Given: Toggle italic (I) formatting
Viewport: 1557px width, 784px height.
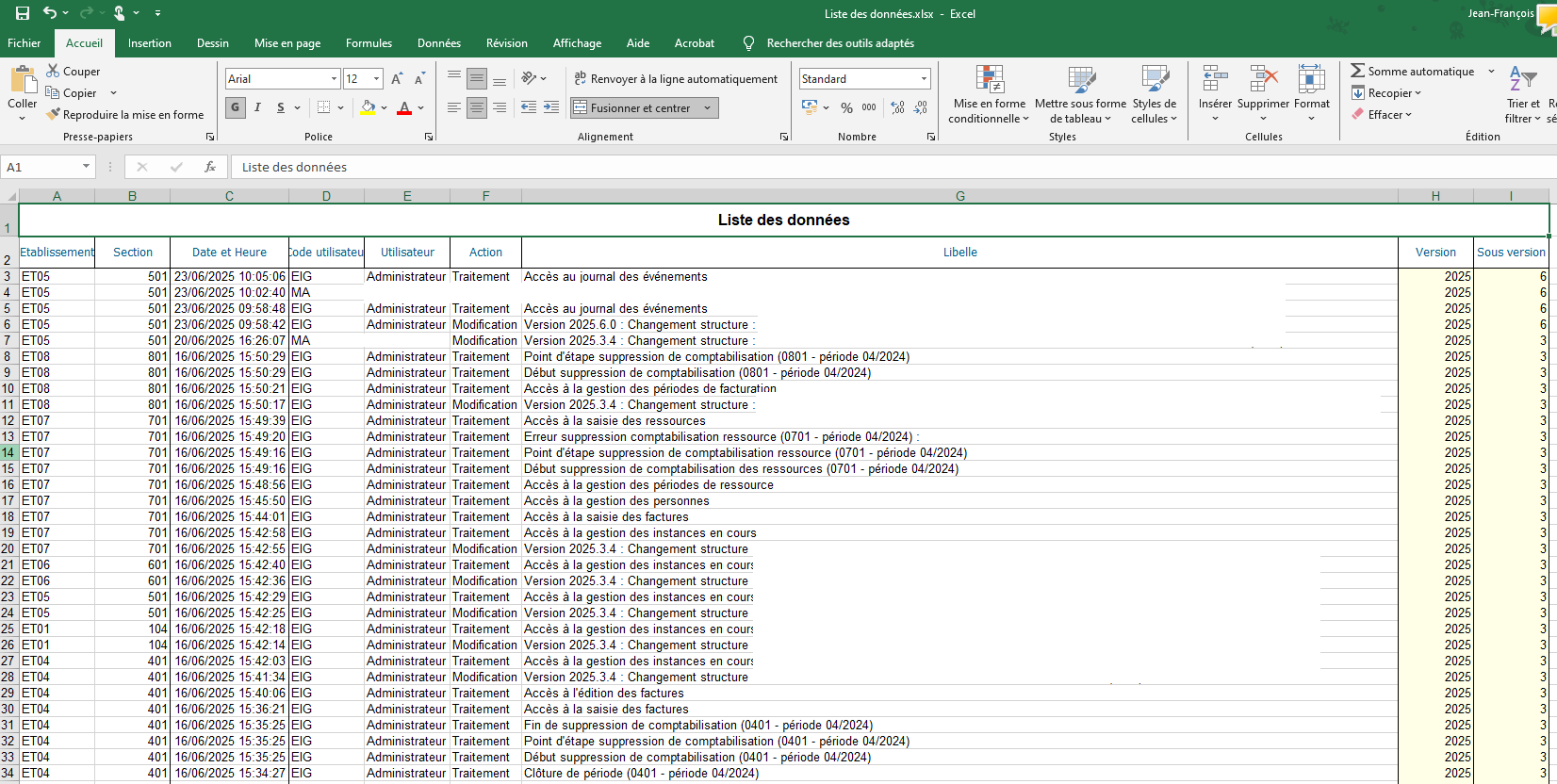Looking at the screenshot, I should click(x=257, y=108).
